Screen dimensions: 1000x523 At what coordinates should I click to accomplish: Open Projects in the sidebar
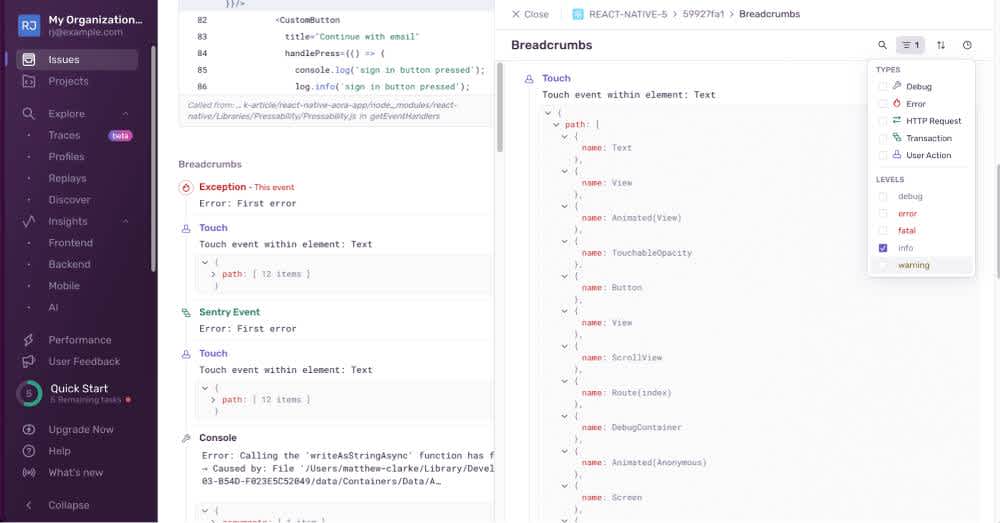pyautogui.click(x=68, y=81)
